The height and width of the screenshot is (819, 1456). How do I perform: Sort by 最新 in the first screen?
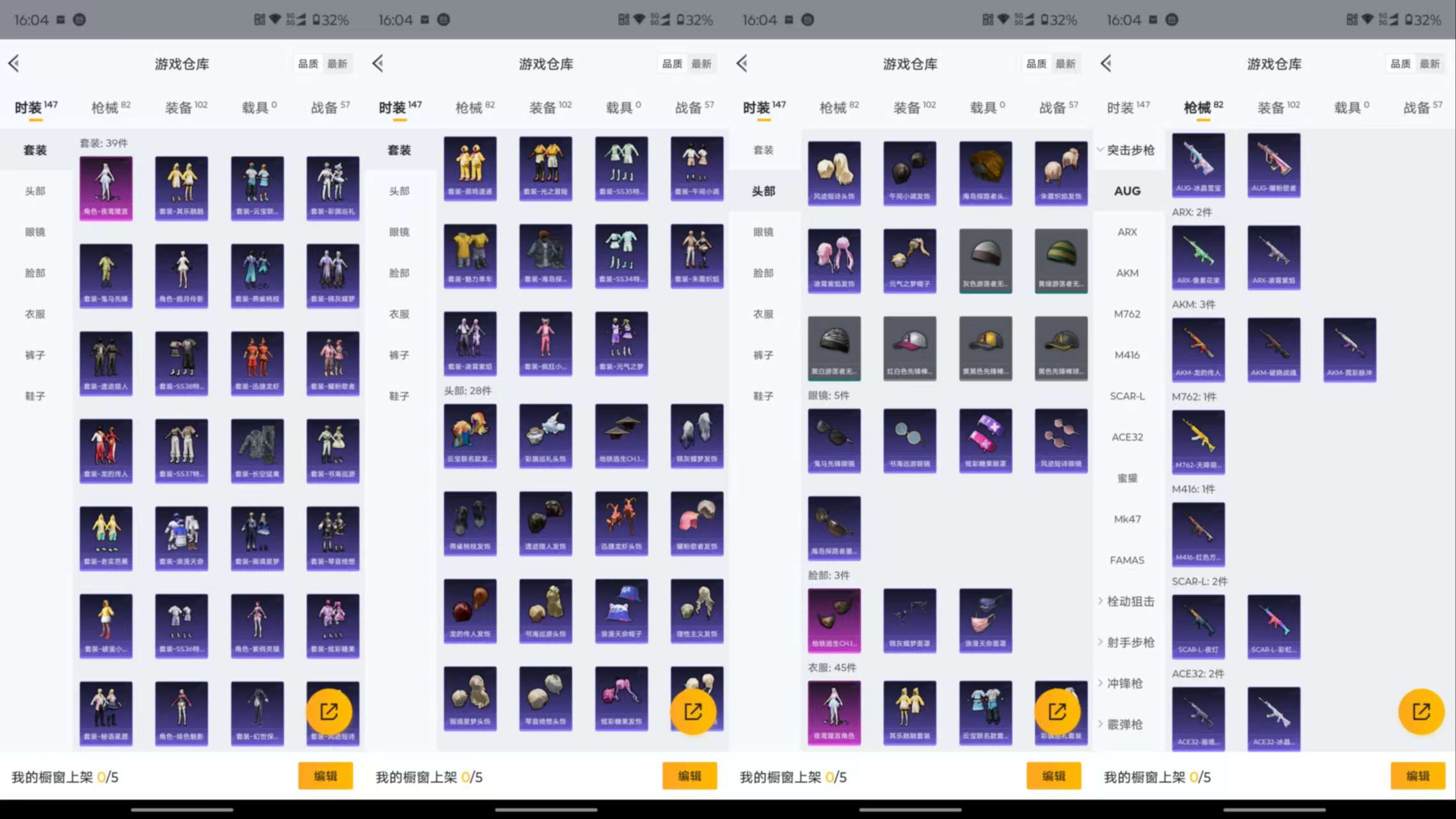coord(337,63)
